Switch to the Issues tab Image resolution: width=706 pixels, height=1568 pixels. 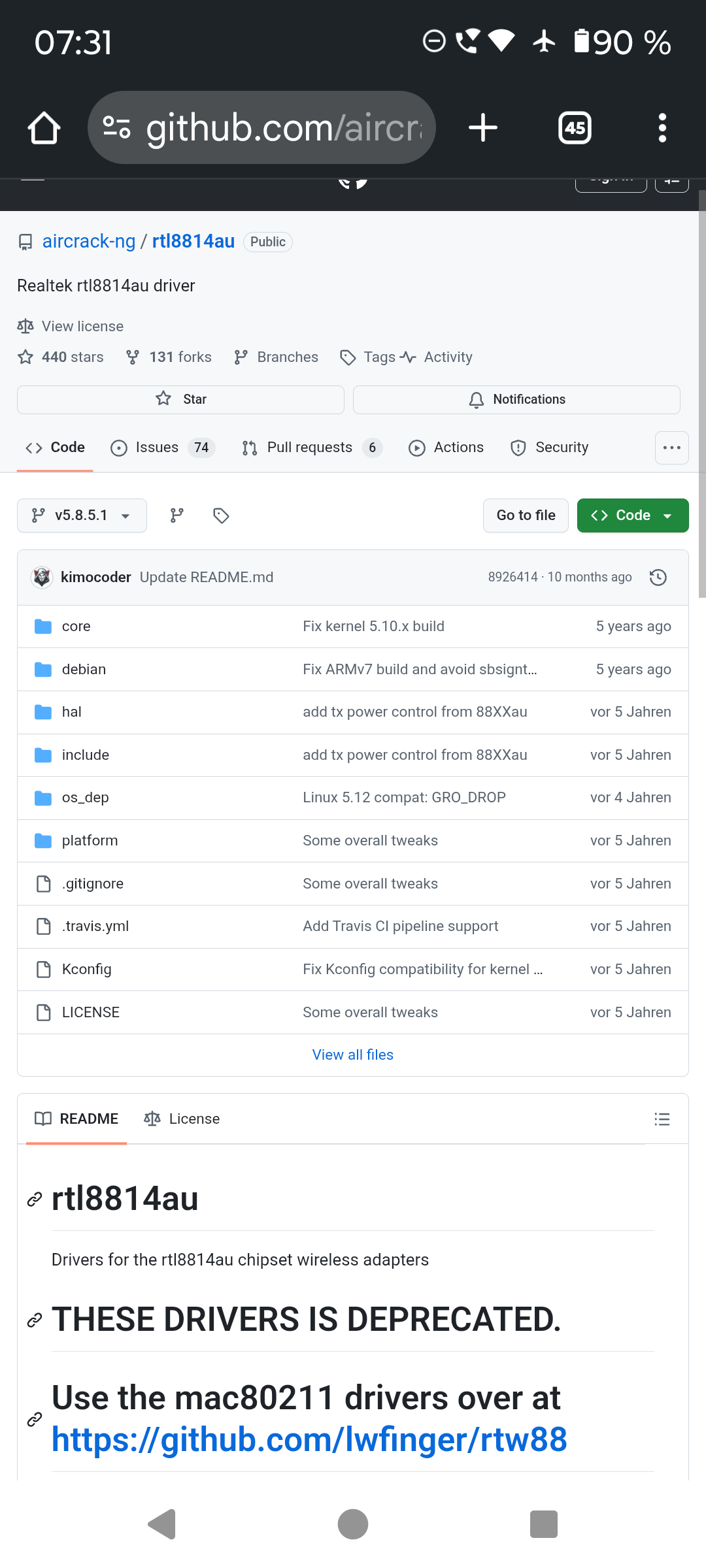point(157,448)
